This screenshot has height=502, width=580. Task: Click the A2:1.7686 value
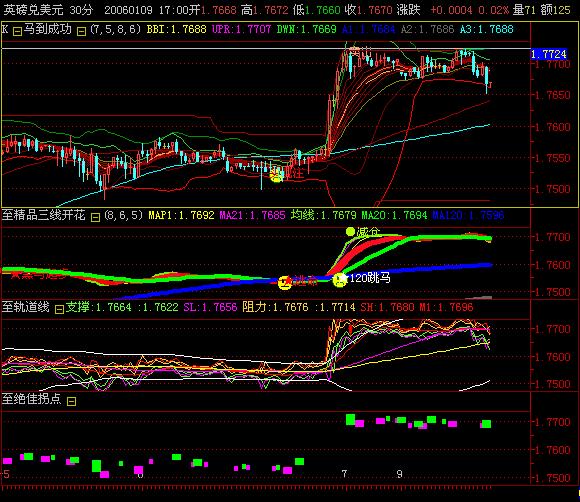coord(427,29)
